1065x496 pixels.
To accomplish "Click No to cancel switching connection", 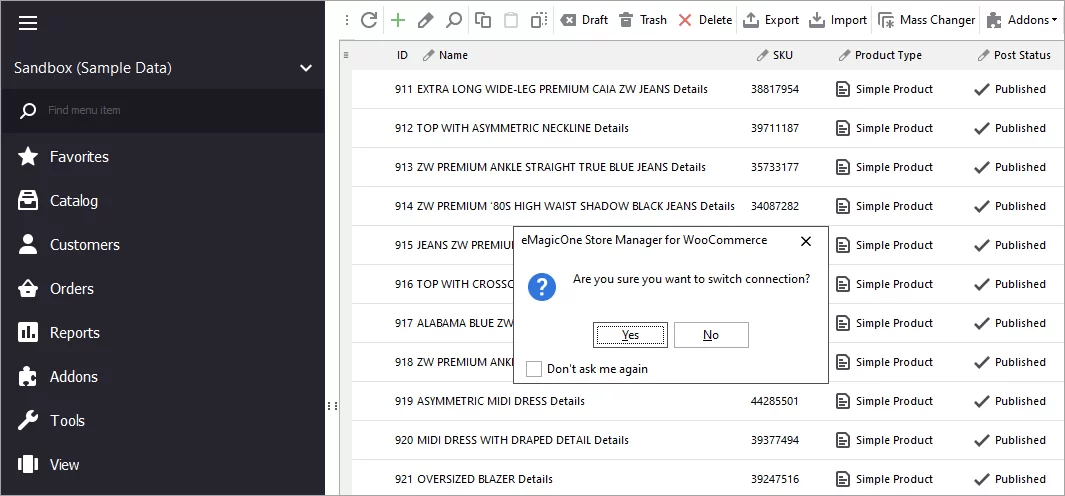I will tap(711, 335).
